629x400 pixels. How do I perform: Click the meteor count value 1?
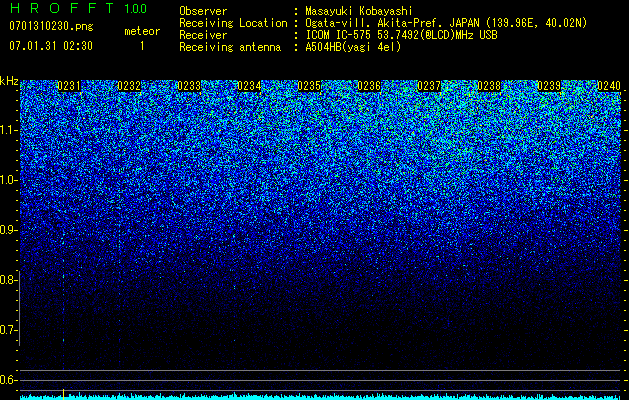(x=142, y=46)
